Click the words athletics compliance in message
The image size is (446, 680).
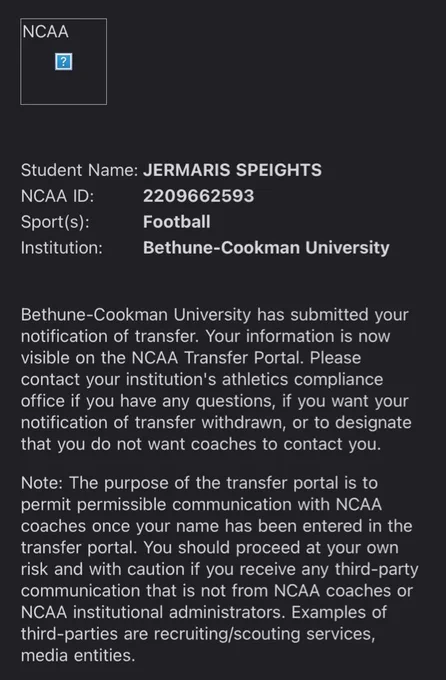tap(302, 379)
